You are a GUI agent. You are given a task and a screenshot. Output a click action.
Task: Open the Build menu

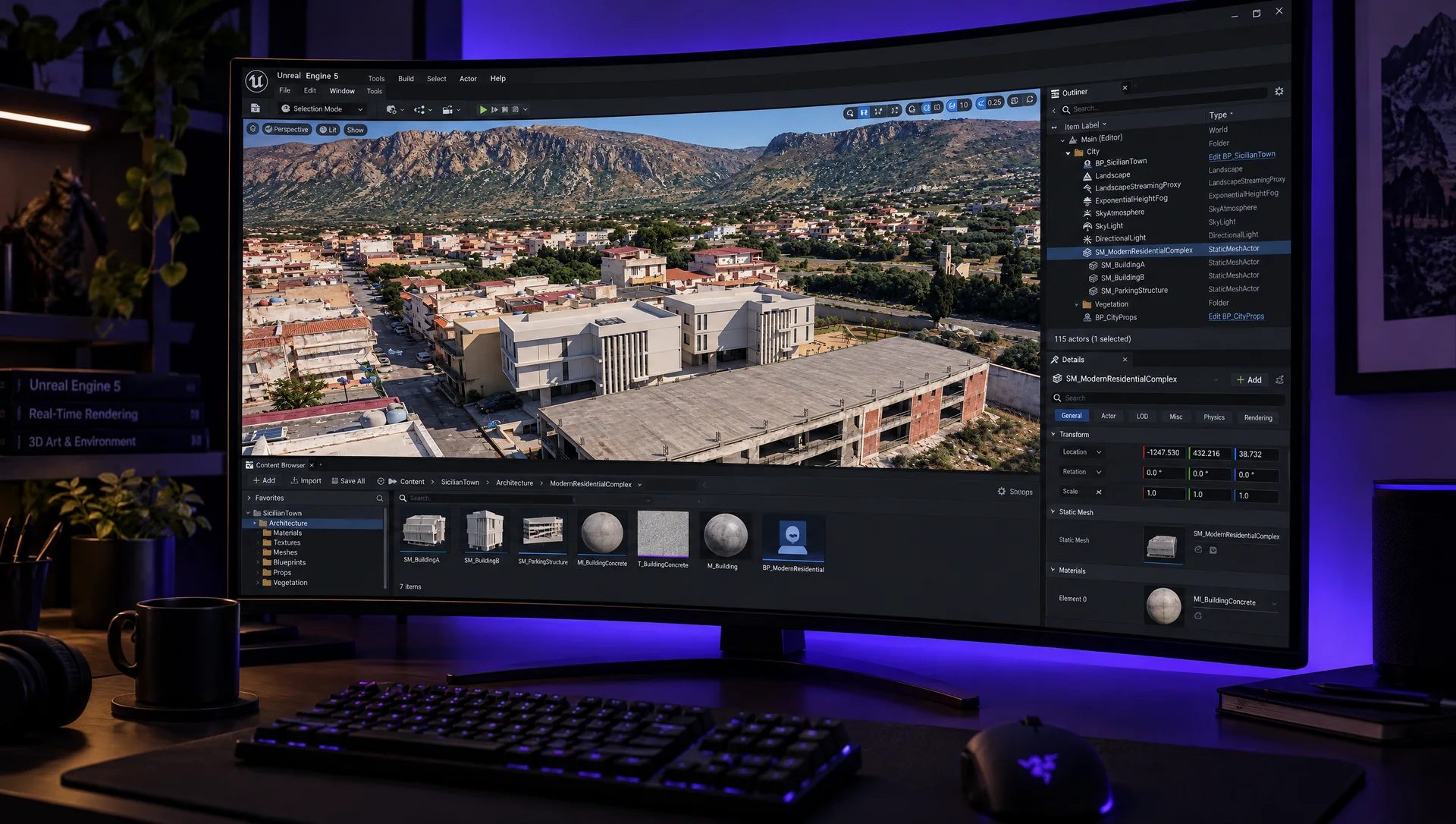click(x=406, y=79)
